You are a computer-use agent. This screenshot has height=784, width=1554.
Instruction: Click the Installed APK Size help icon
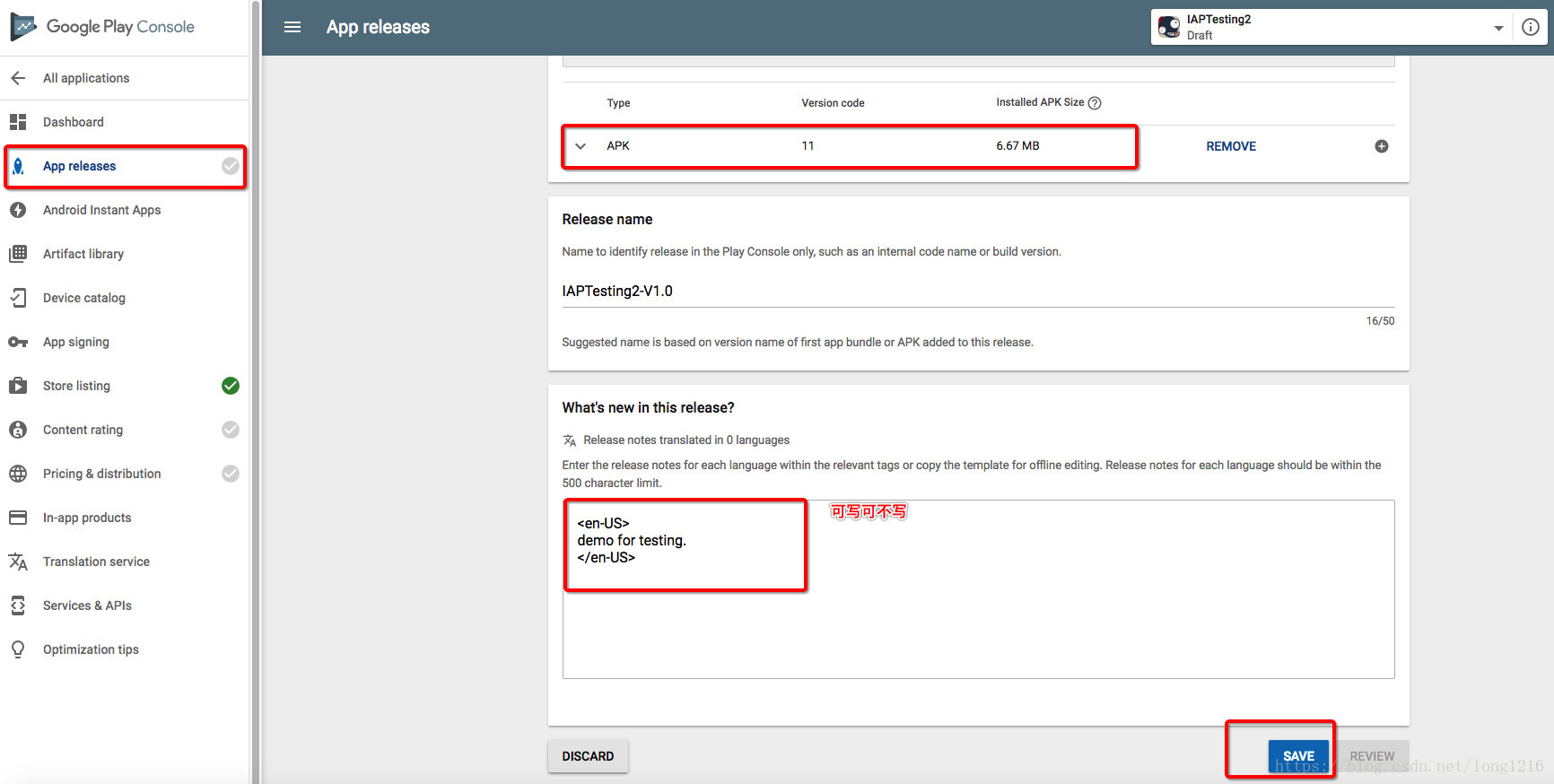[1095, 103]
